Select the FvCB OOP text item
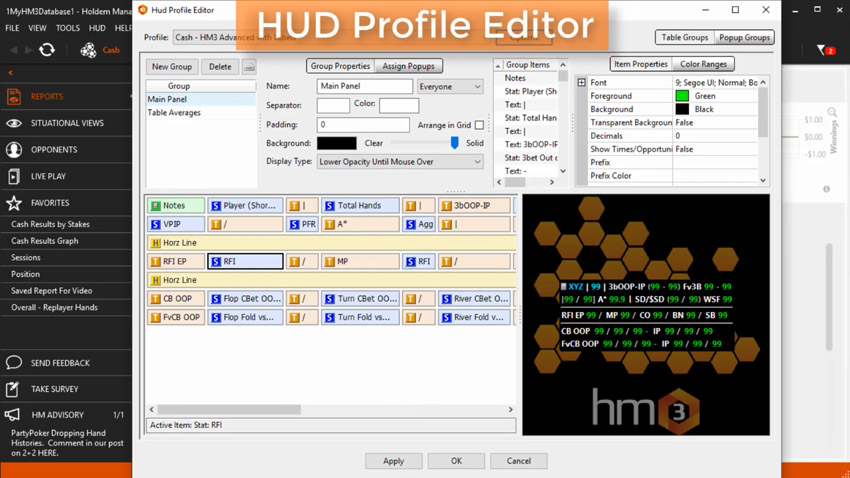The width and height of the screenshot is (850, 478). point(176,317)
